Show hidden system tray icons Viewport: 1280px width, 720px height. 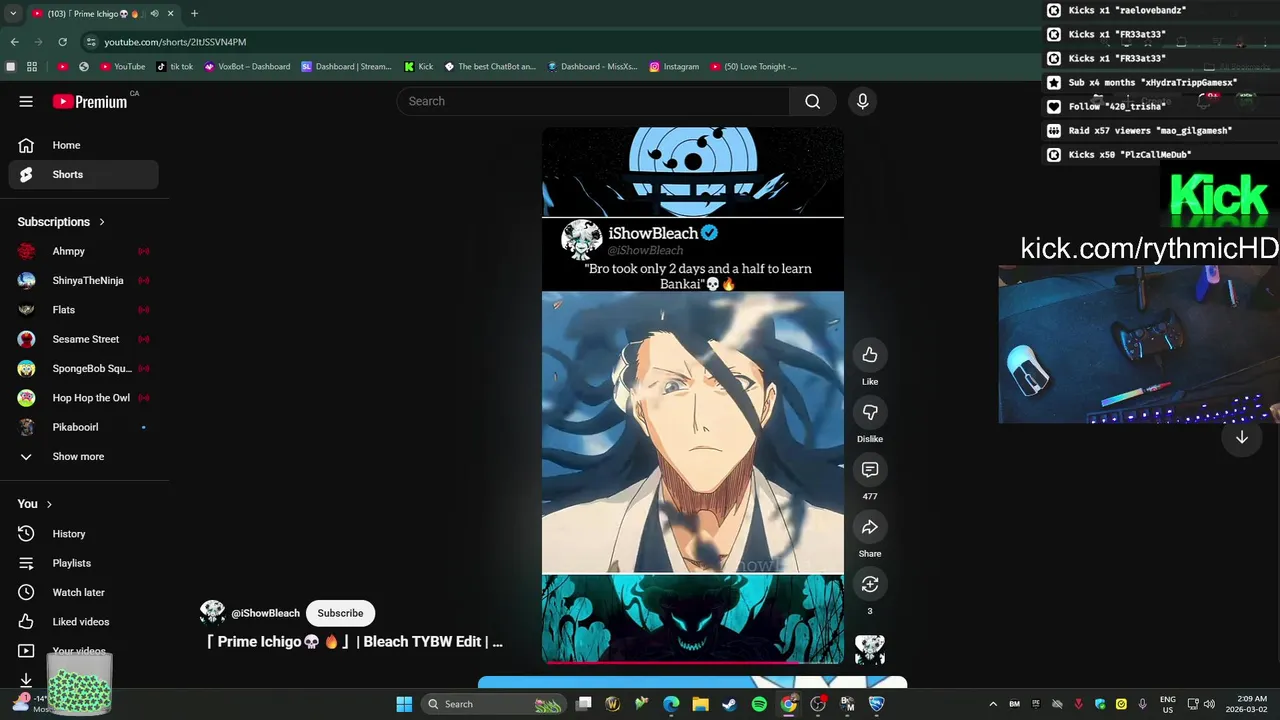click(993, 704)
